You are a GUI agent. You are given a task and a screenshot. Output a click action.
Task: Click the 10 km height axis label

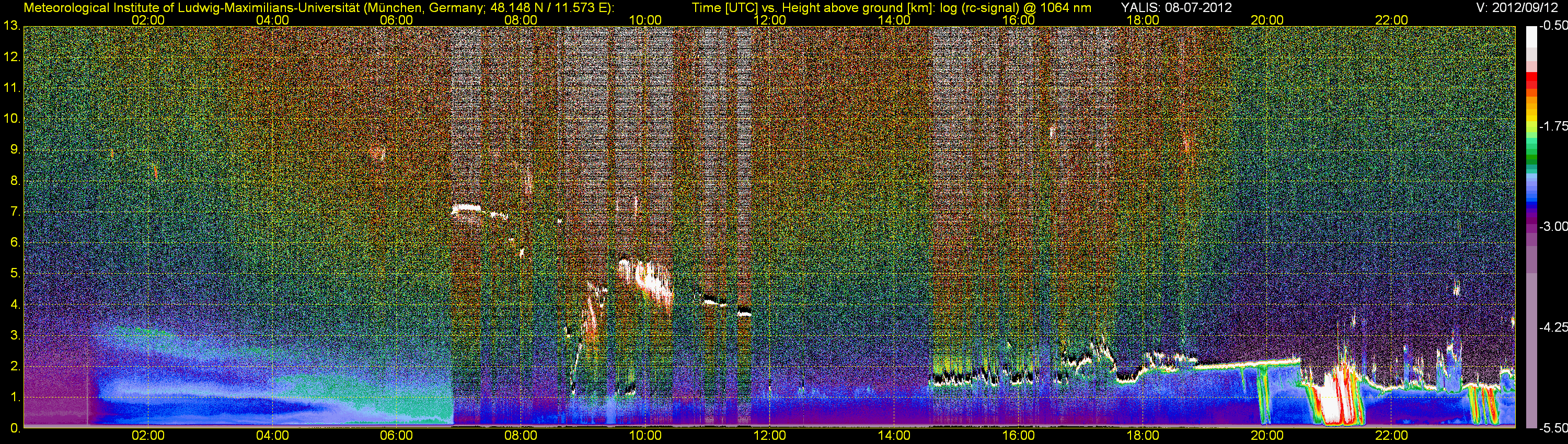coord(11,119)
